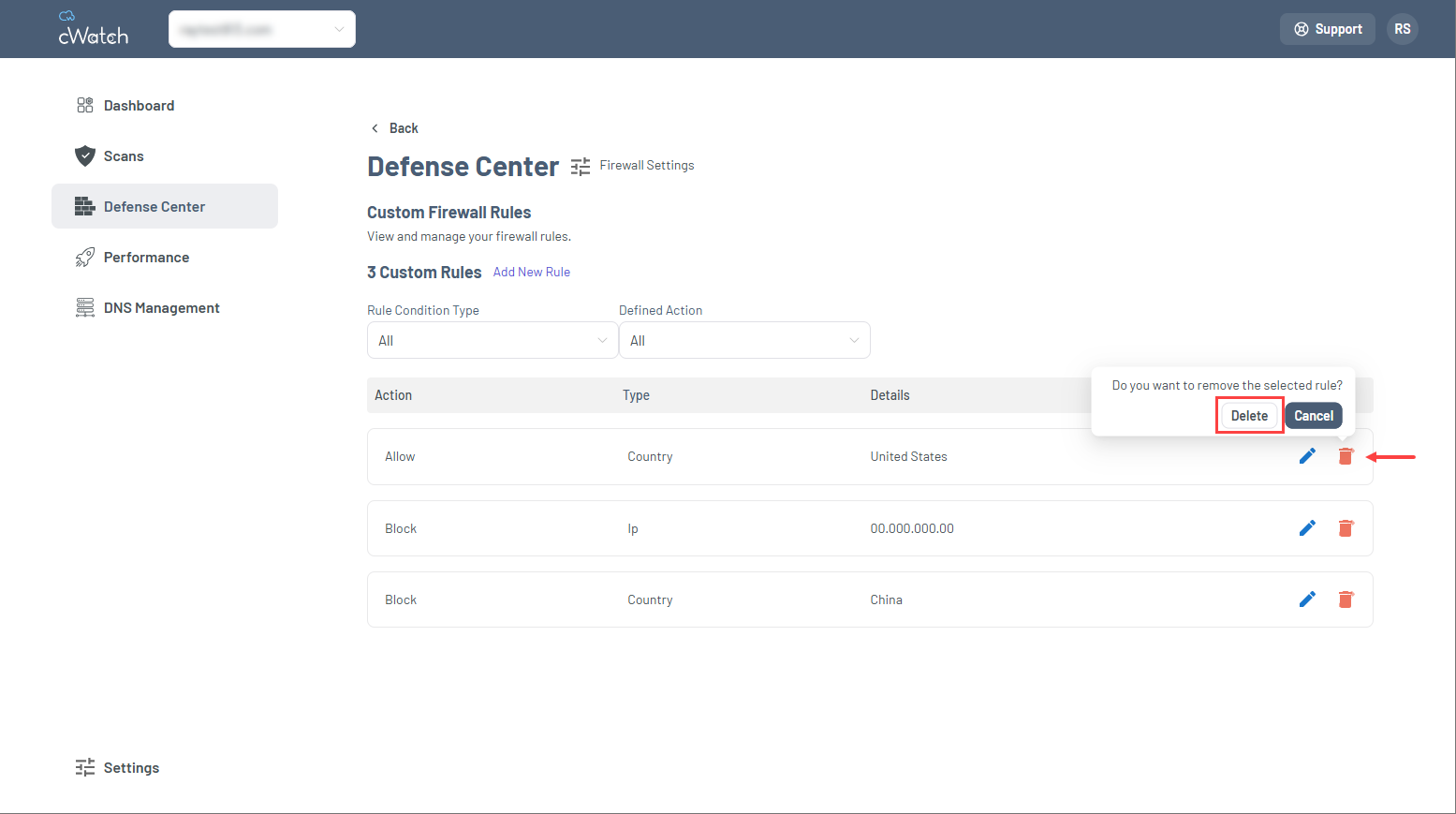The image size is (1456, 814).
Task: Expand the Defined Action dropdown
Action: click(744, 340)
